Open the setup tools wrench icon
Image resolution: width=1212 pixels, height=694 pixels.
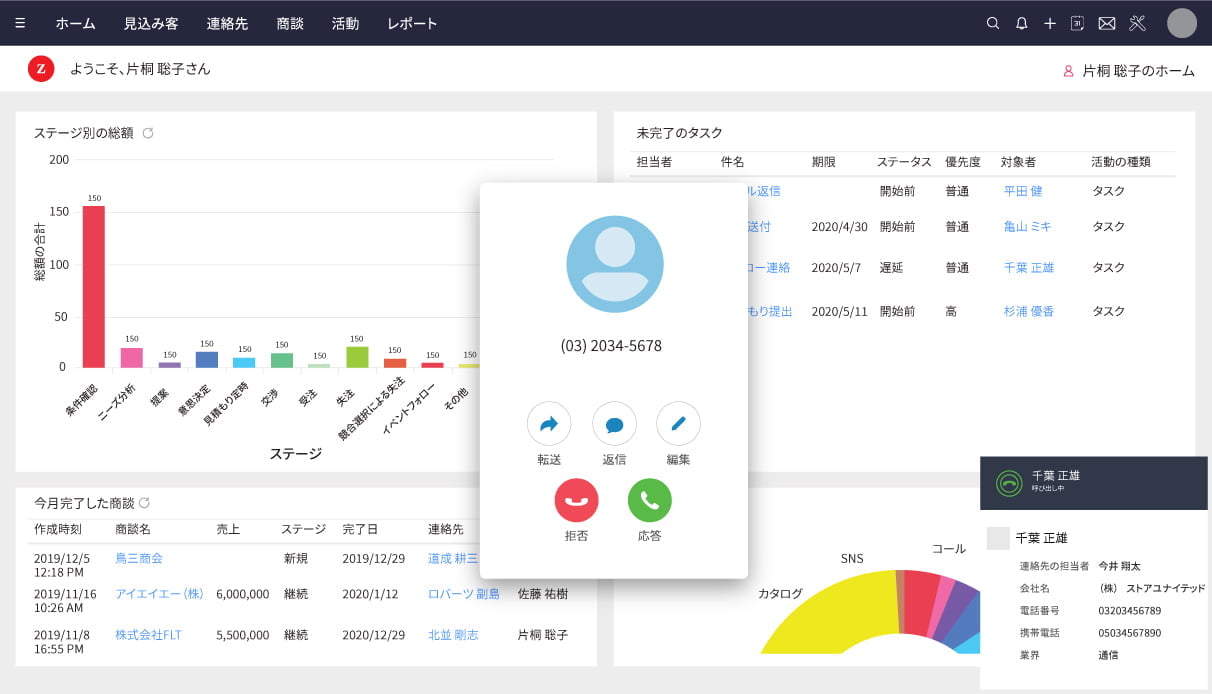[1137, 23]
